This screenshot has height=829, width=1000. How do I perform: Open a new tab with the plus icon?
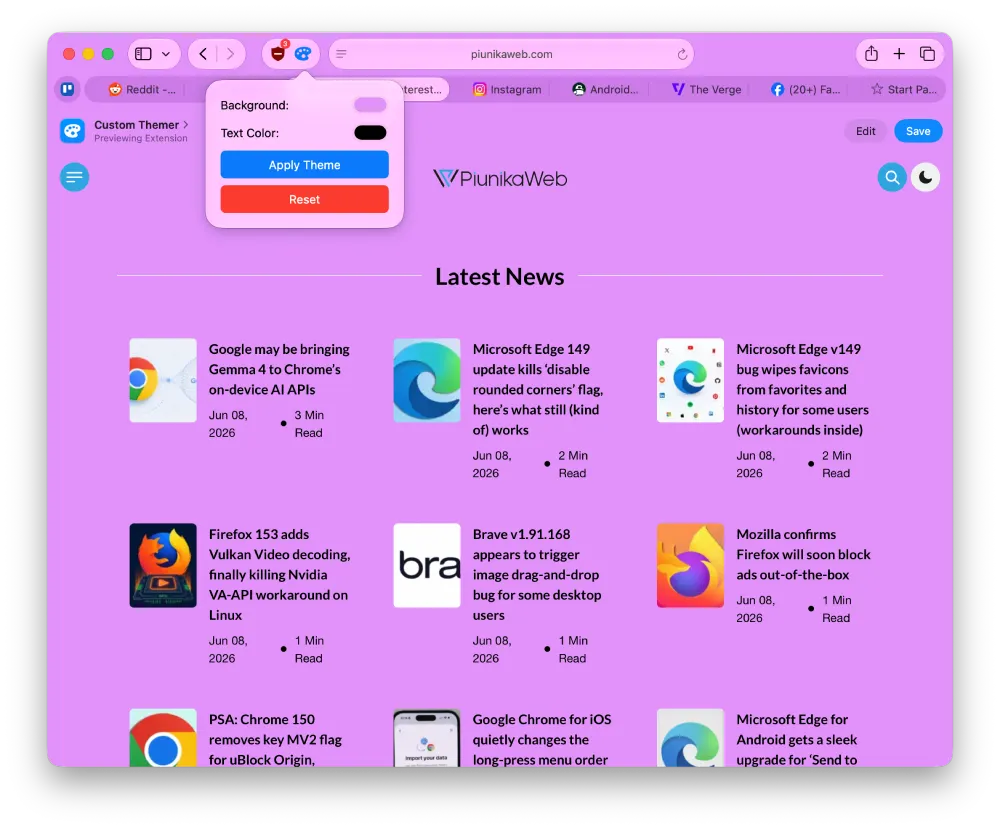coord(899,54)
